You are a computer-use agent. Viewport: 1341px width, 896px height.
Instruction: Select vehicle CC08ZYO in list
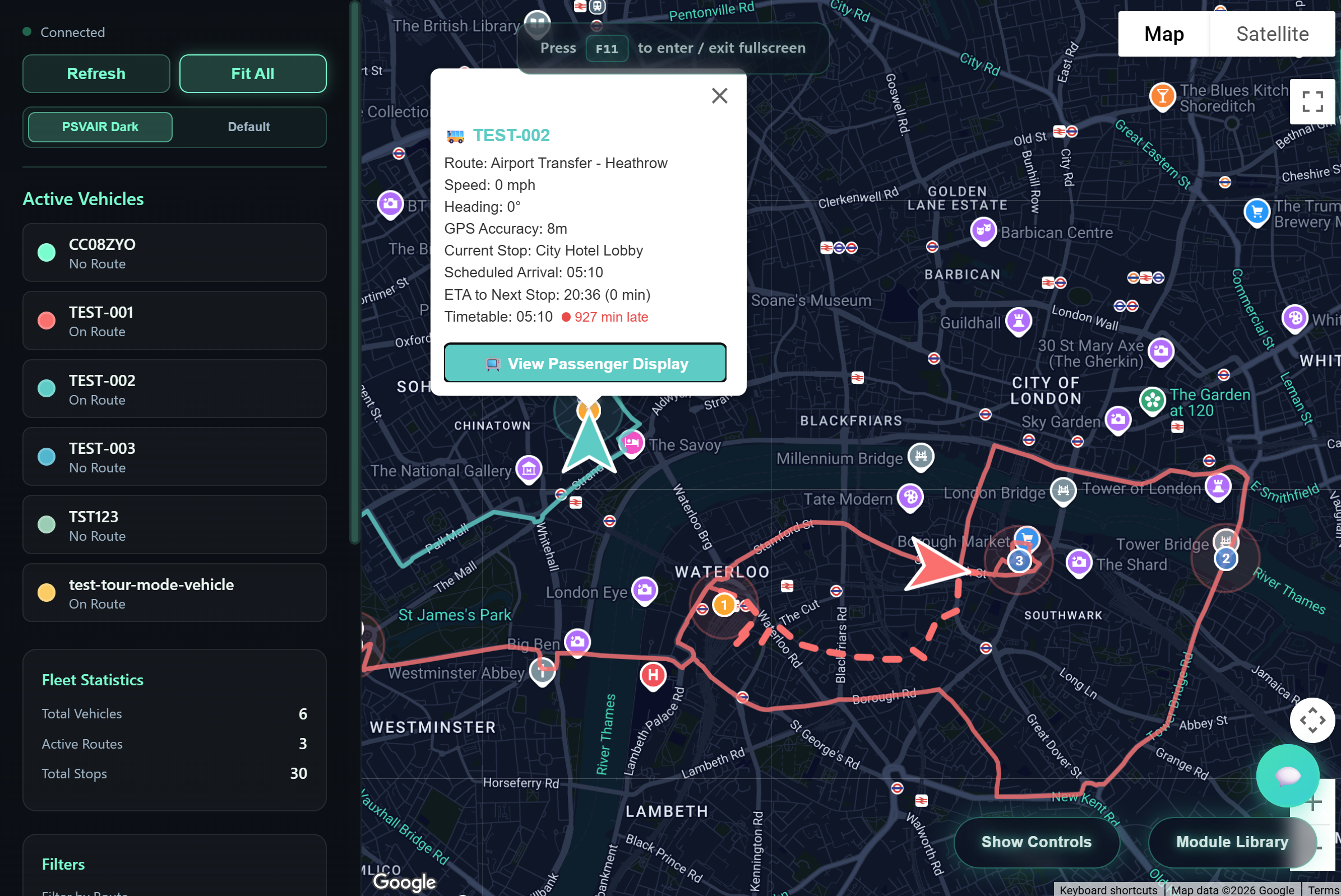[x=174, y=253]
